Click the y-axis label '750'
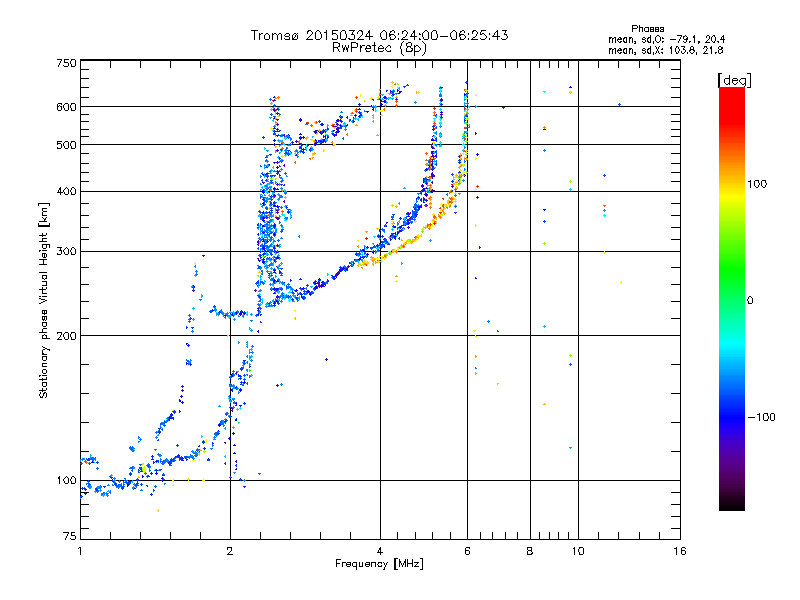Screen dimensions: 800x600 [66, 63]
